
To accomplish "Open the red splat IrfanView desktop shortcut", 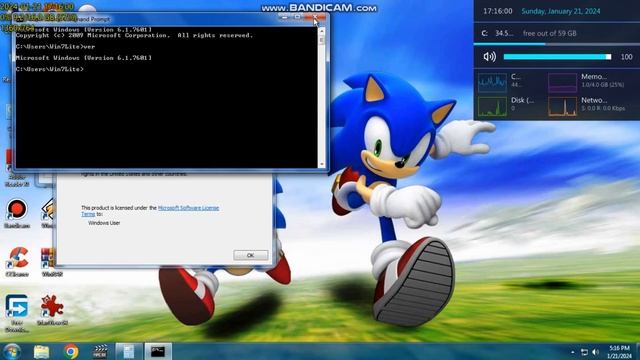I will [x=52, y=310].
